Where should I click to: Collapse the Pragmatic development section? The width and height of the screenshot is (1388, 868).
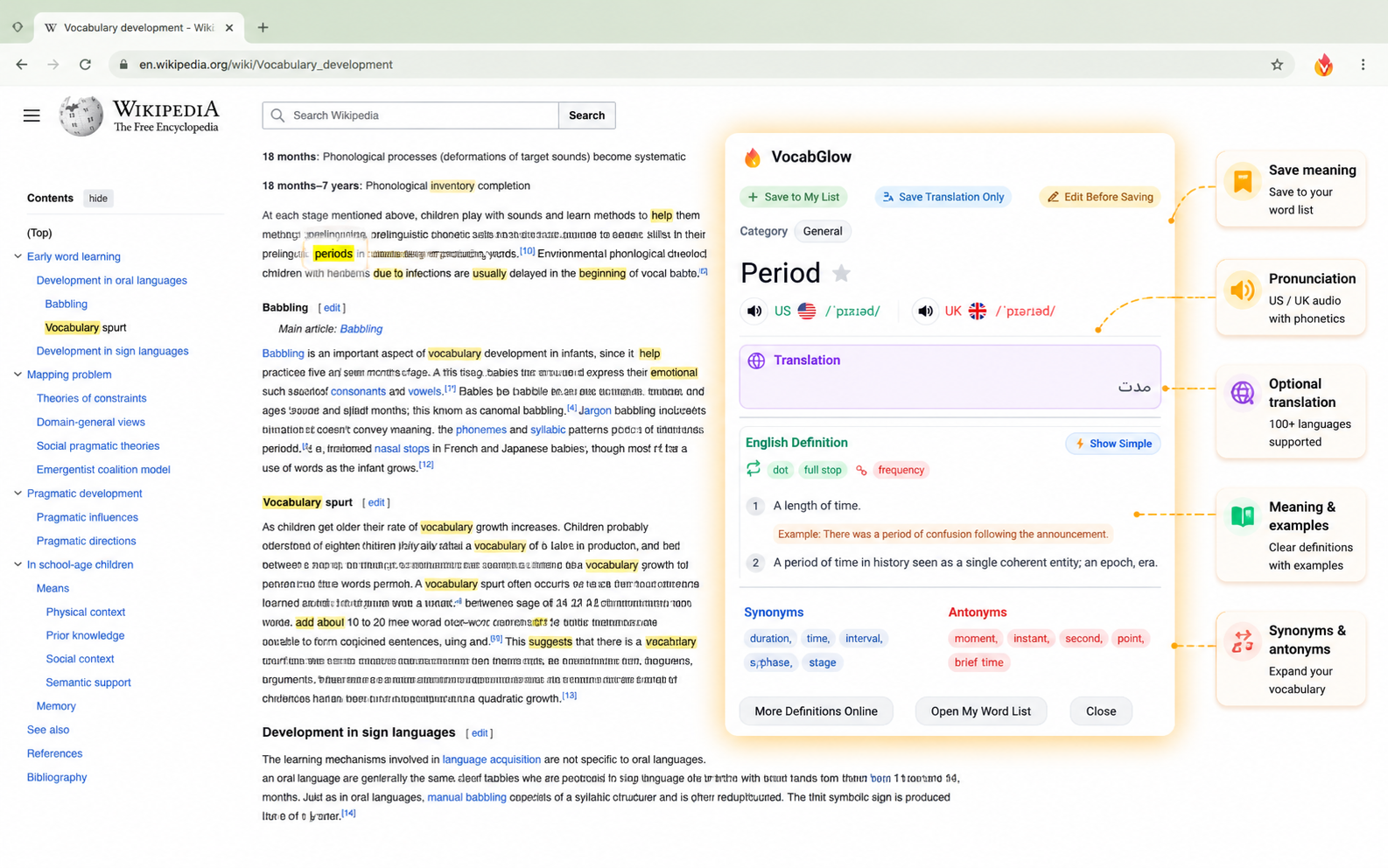(18, 493)
